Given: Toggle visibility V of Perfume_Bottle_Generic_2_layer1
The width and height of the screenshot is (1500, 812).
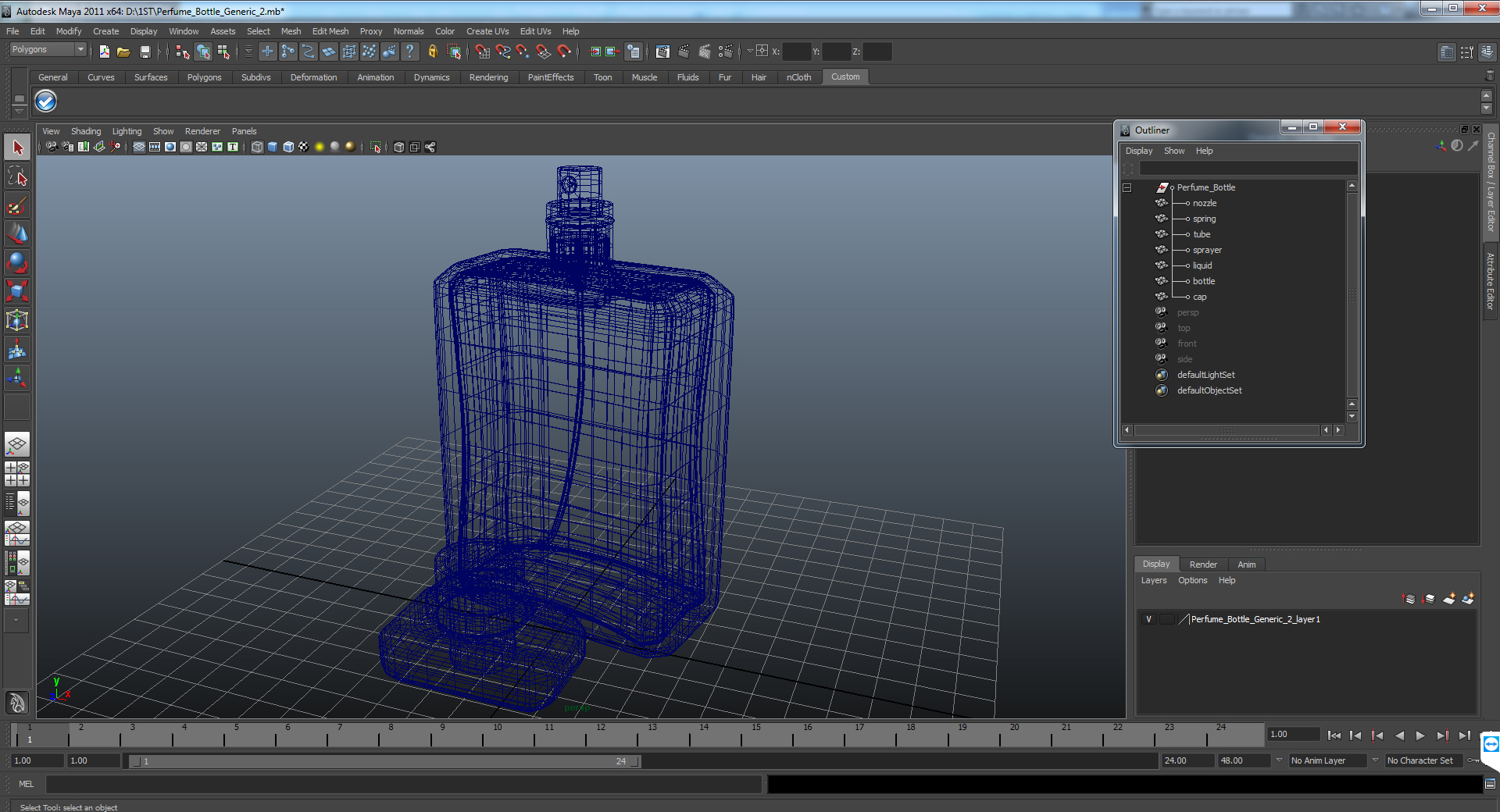Looking at the screenshot, I should (1148, 619).
